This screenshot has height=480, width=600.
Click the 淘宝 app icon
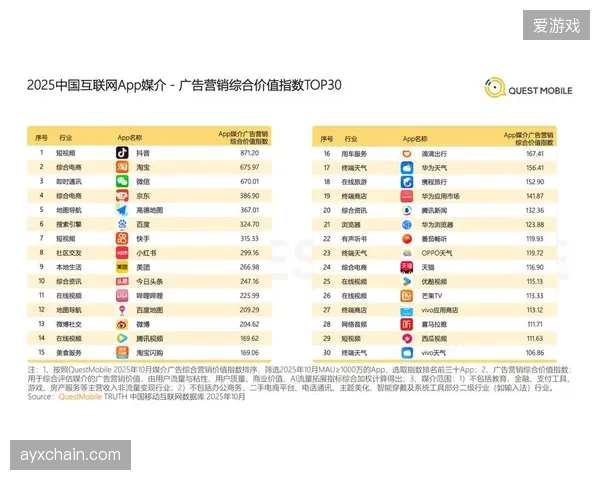(122, 167)
